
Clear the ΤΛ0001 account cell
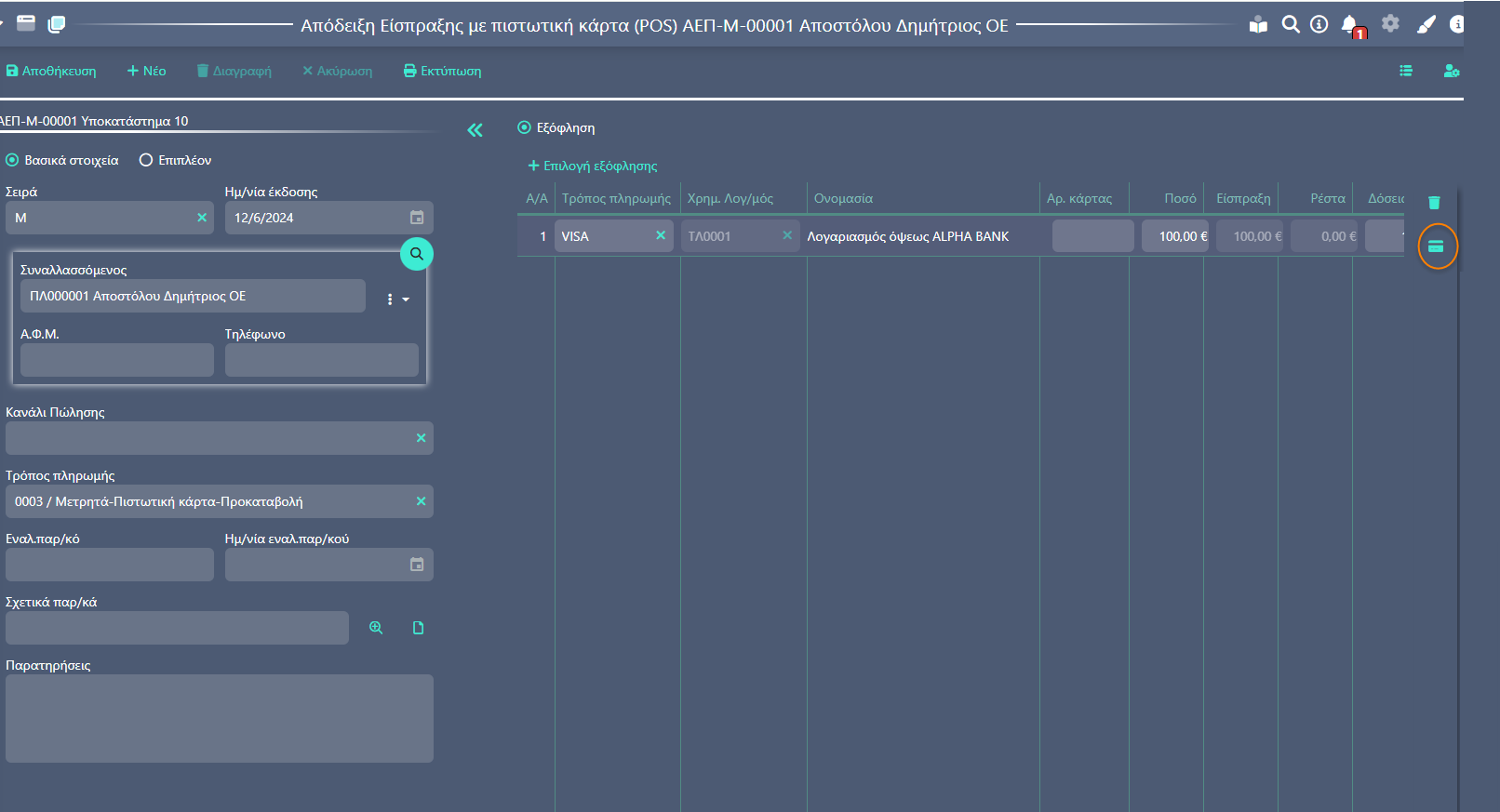click(x=787, y=235)
